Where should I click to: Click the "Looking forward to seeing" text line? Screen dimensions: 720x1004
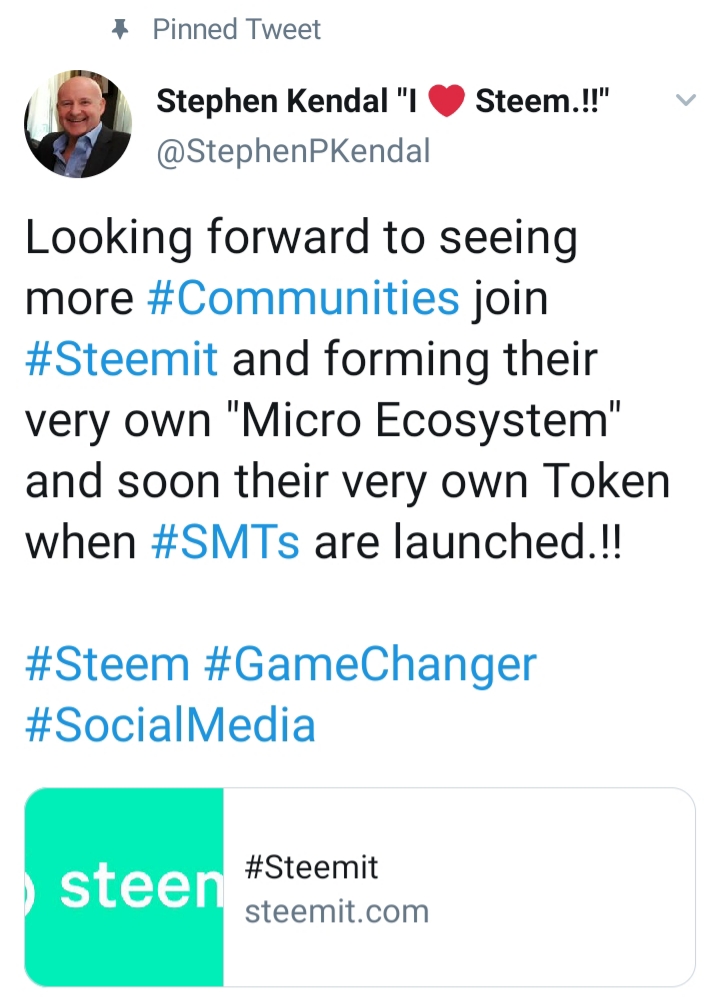(301, 238)
